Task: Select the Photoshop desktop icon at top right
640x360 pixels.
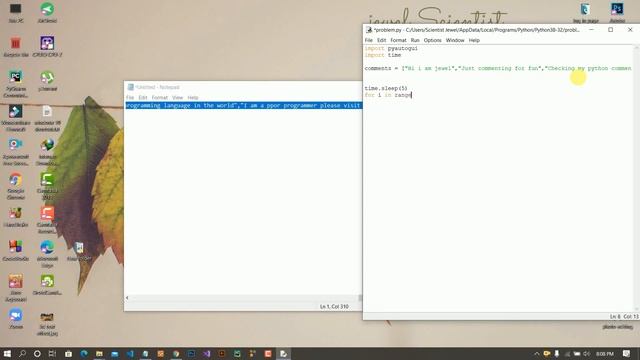Action: click(617, 13)
